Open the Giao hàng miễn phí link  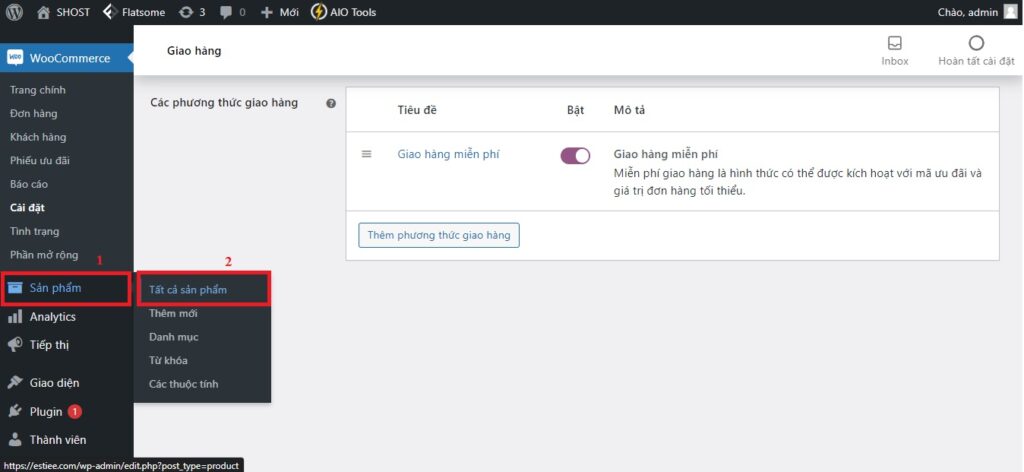(x=448, y=154)
